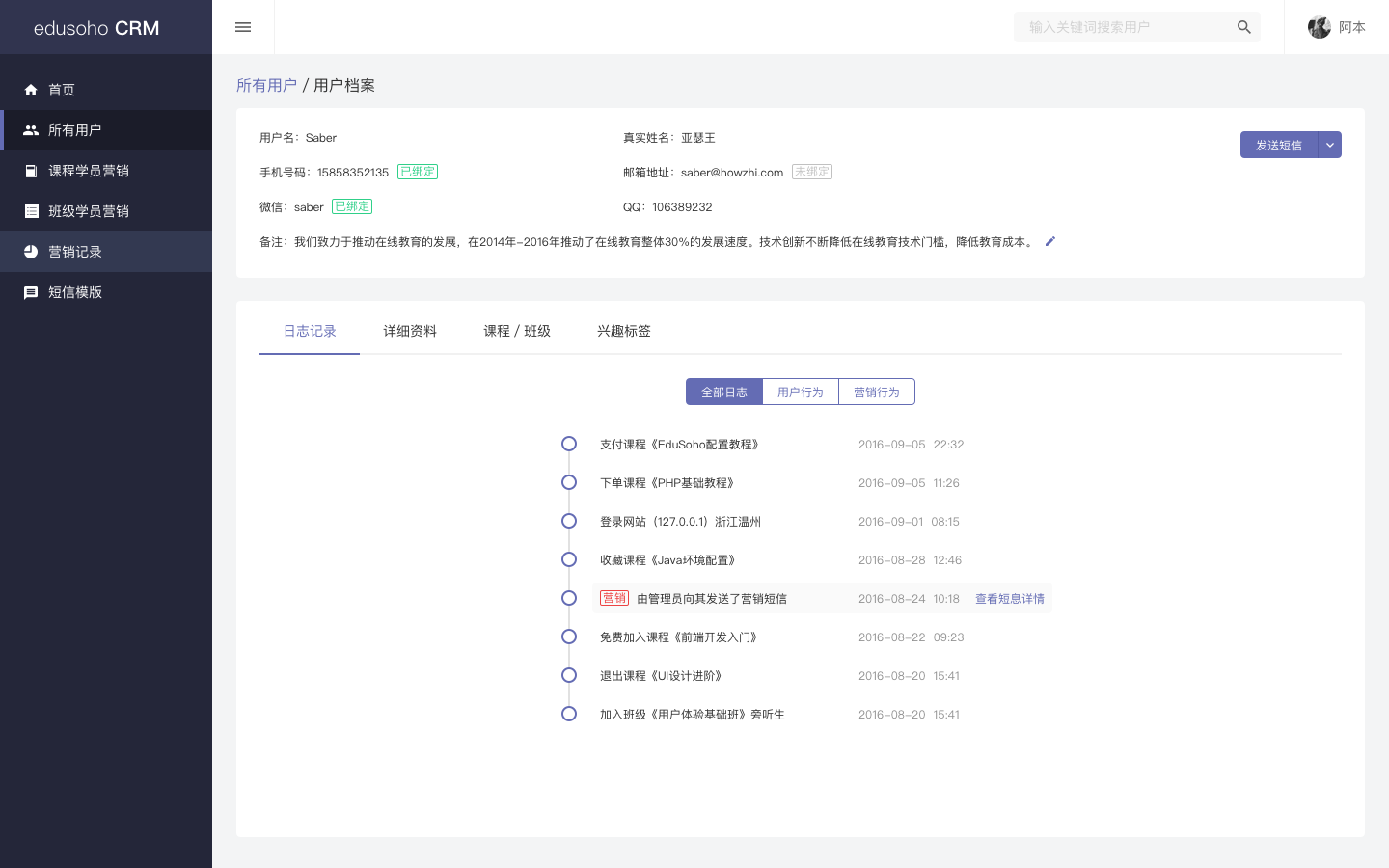Return via the 所有用户 breadcrumb link
Screen dimensions: 1389x868
tap(267, 85)
